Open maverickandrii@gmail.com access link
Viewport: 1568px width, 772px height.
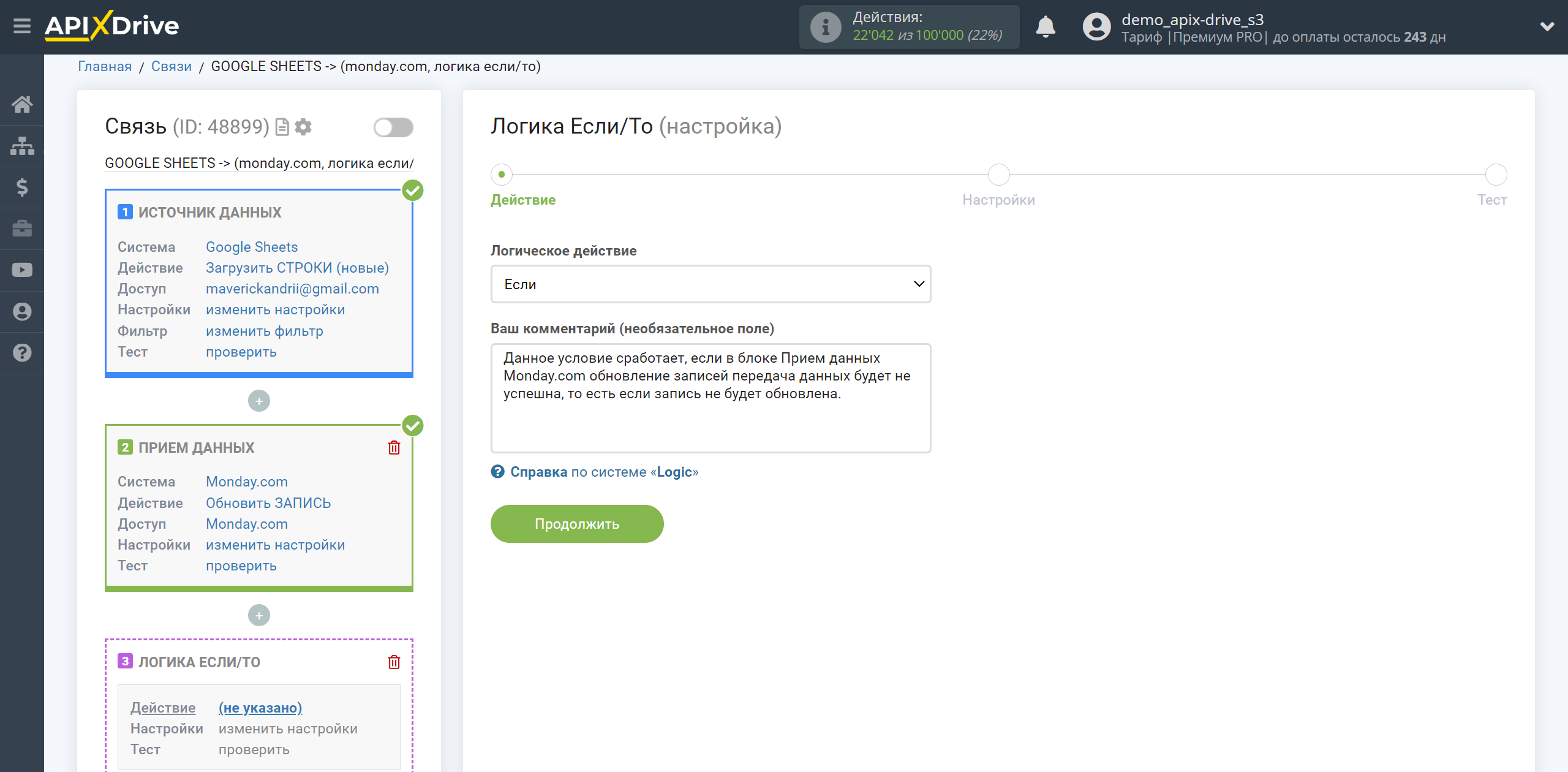(x=292, y=289)
